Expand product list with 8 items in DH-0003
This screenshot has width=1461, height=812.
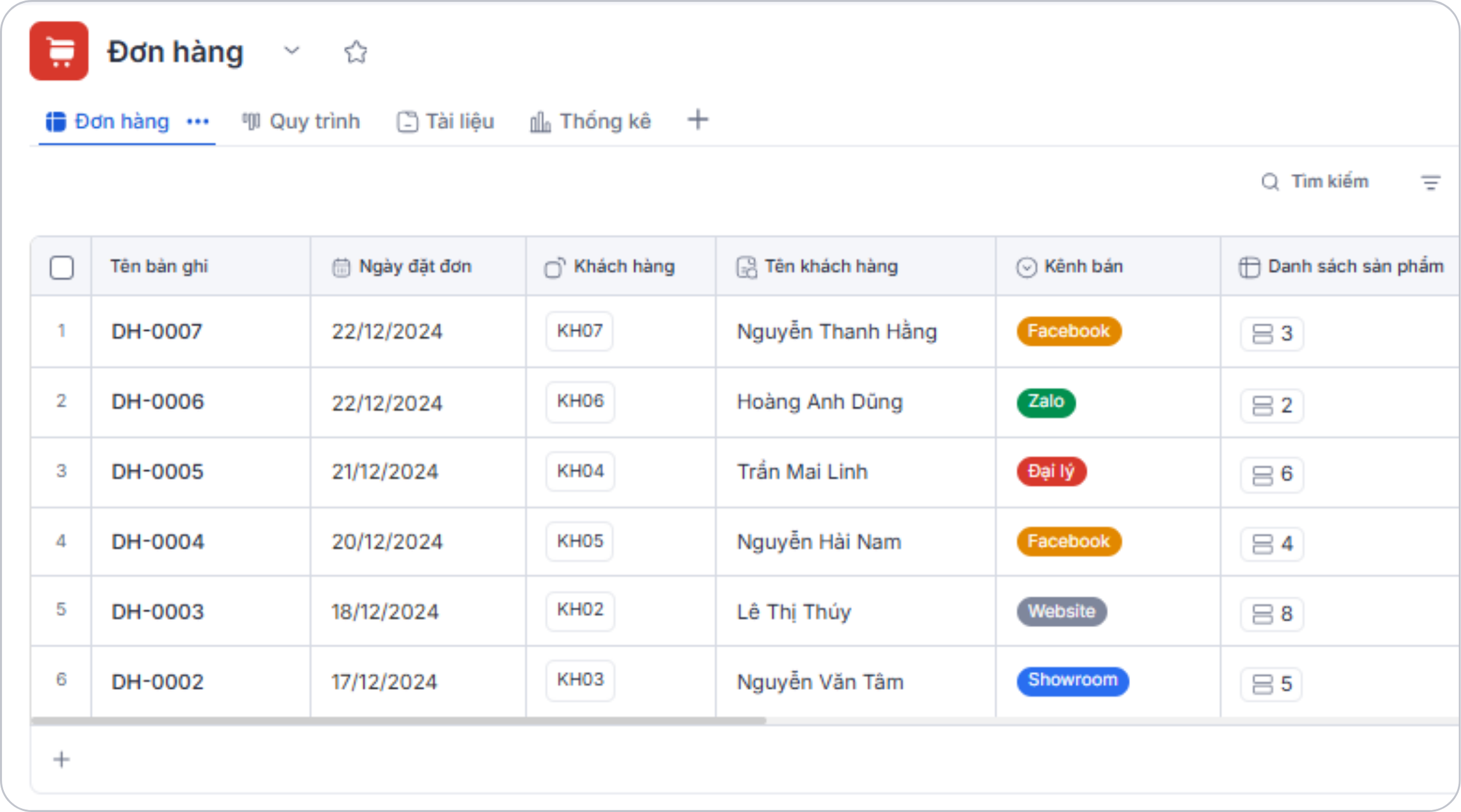1272,614
